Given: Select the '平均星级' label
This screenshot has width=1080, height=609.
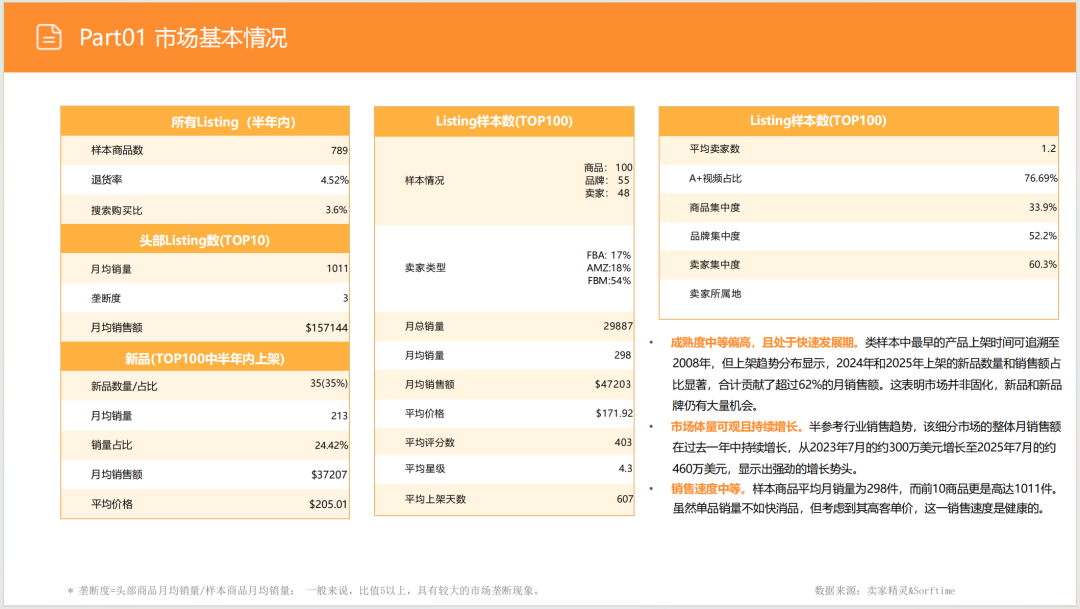Looking at the screenshot, I should coord(425,468).
